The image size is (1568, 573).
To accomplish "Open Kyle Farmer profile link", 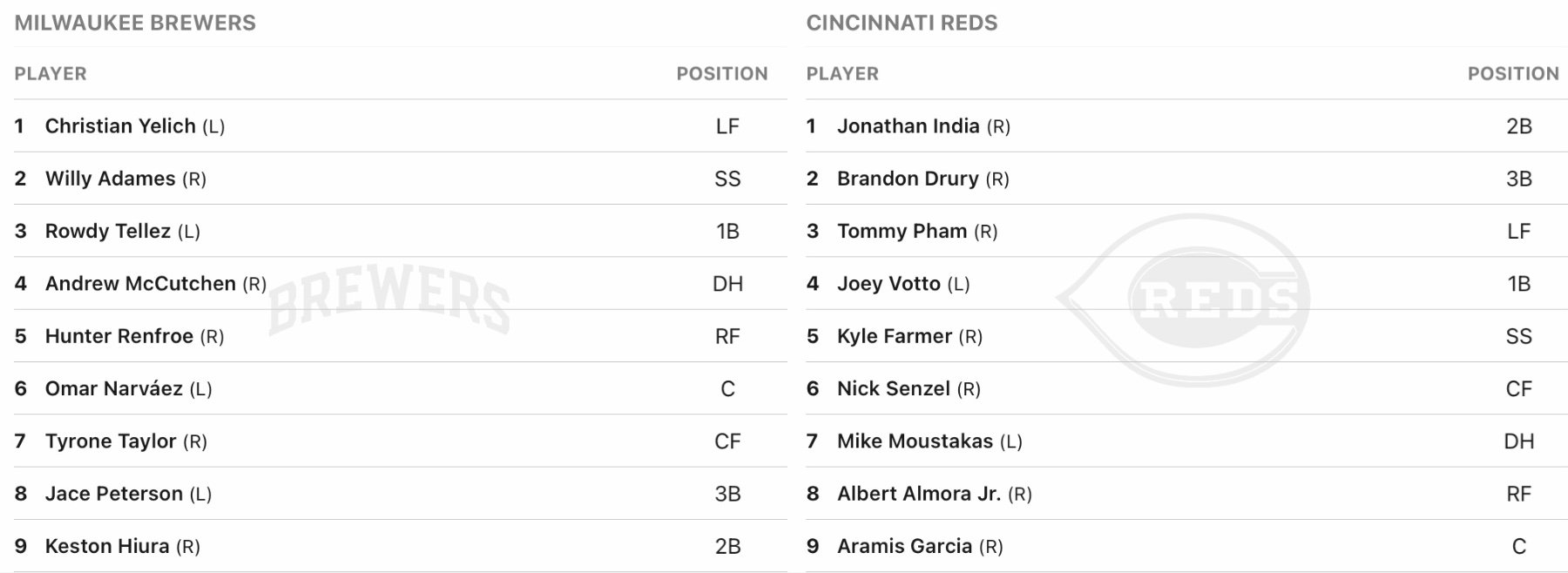I will 895,336.
